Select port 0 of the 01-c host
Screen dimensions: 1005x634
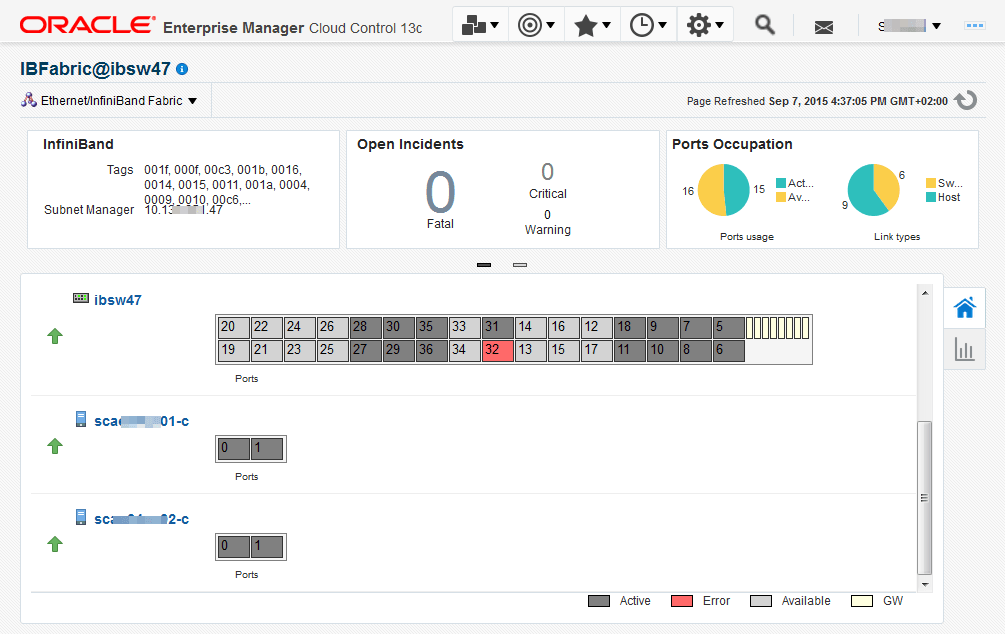(233, 449)
